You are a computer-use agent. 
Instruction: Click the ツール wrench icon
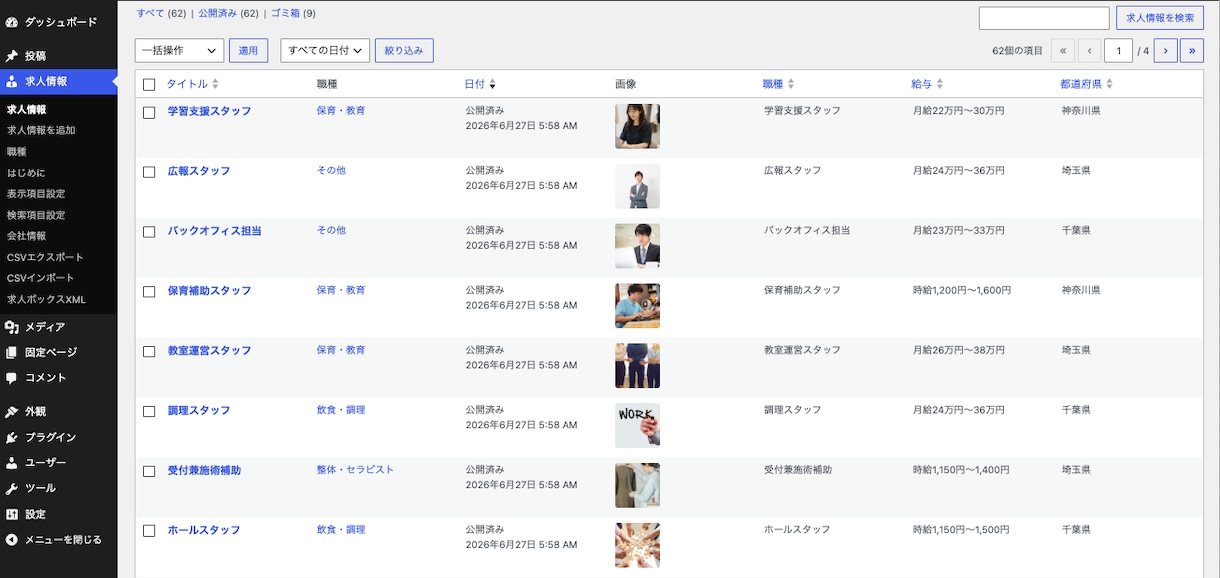(12, 489)
